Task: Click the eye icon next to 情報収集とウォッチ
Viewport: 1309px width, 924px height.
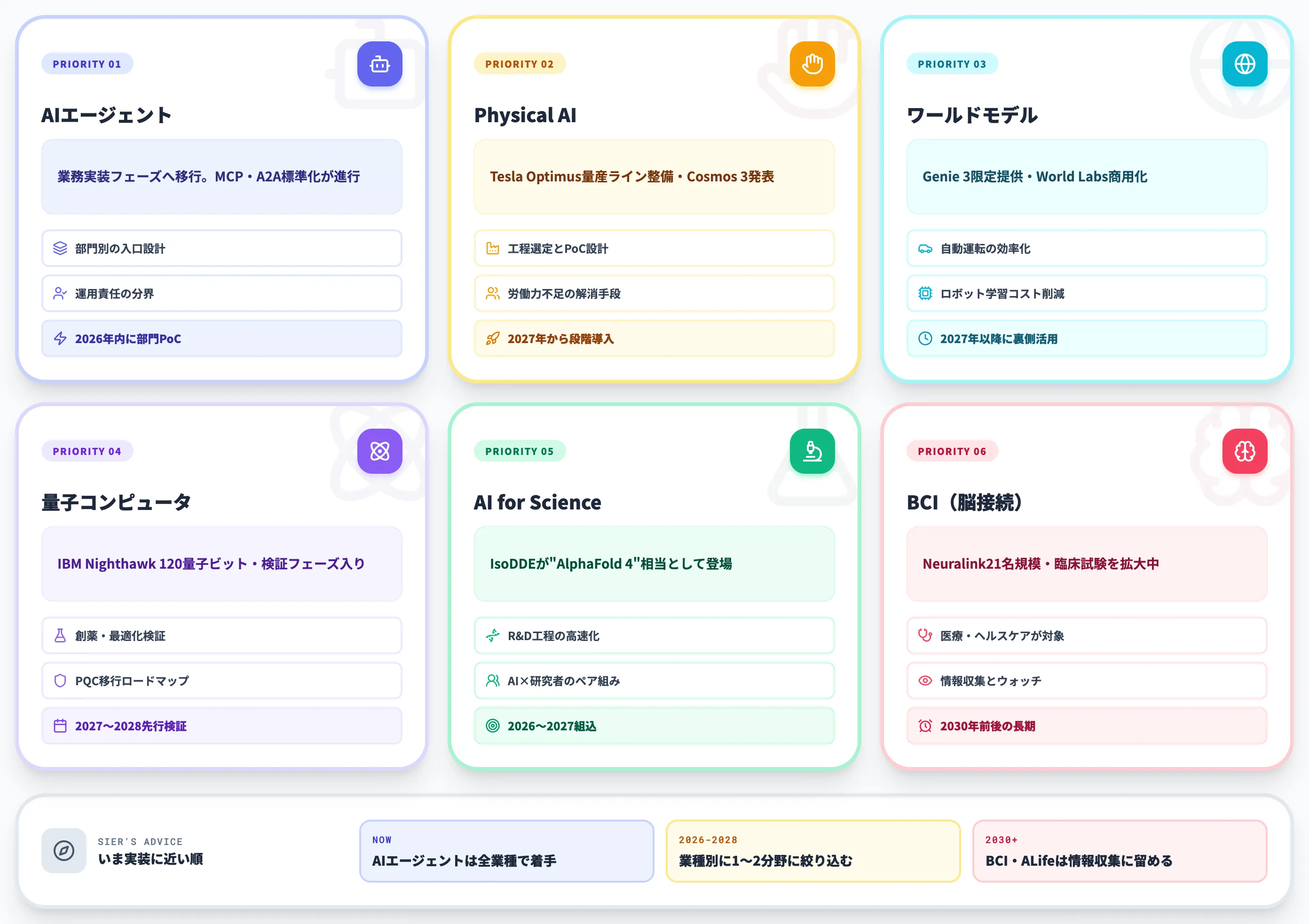Action: [925, 680]
